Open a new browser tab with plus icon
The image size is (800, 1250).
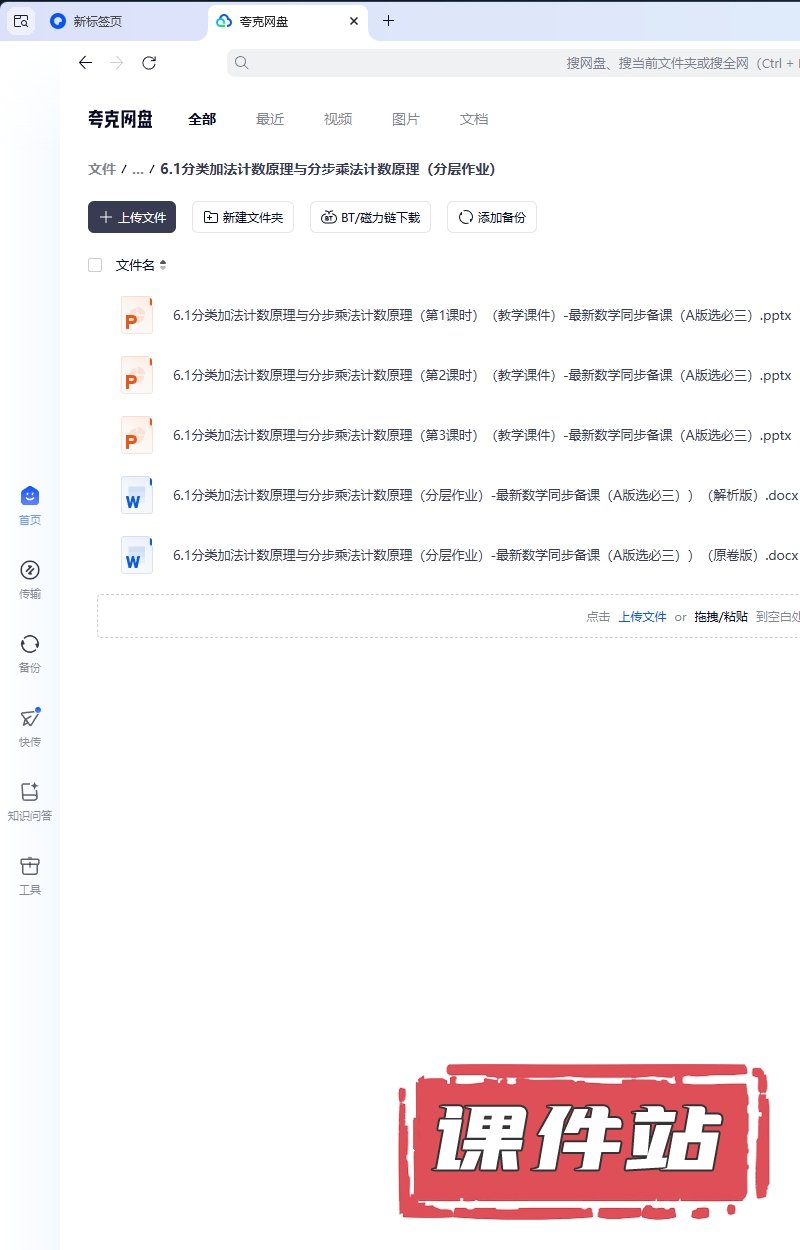tap(389, 21)
